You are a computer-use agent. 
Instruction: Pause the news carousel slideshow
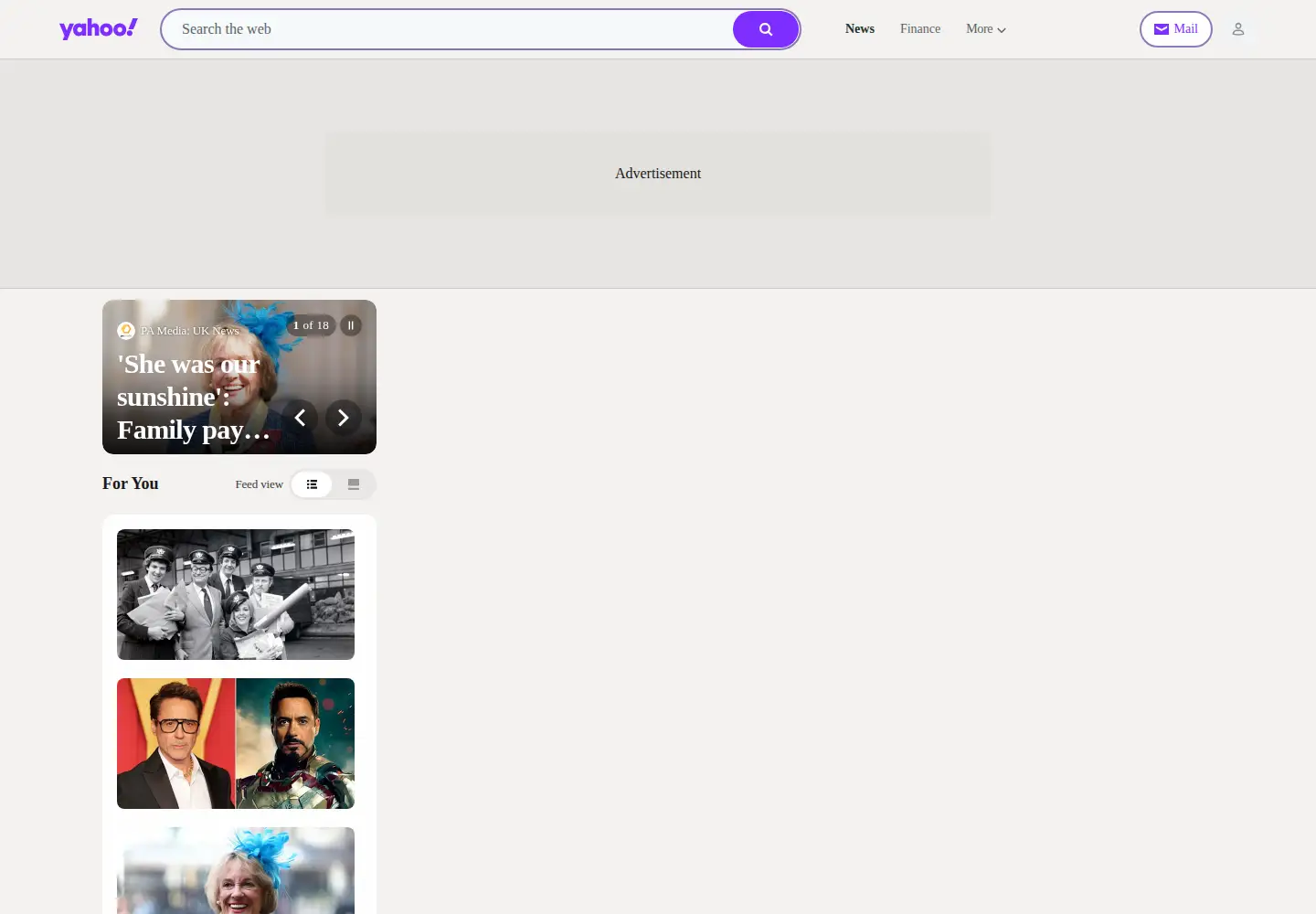[x=351, y=325]
